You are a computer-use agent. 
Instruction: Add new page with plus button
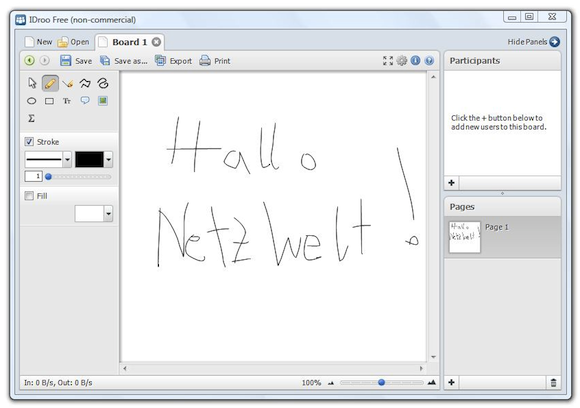(x=452, y=382)
